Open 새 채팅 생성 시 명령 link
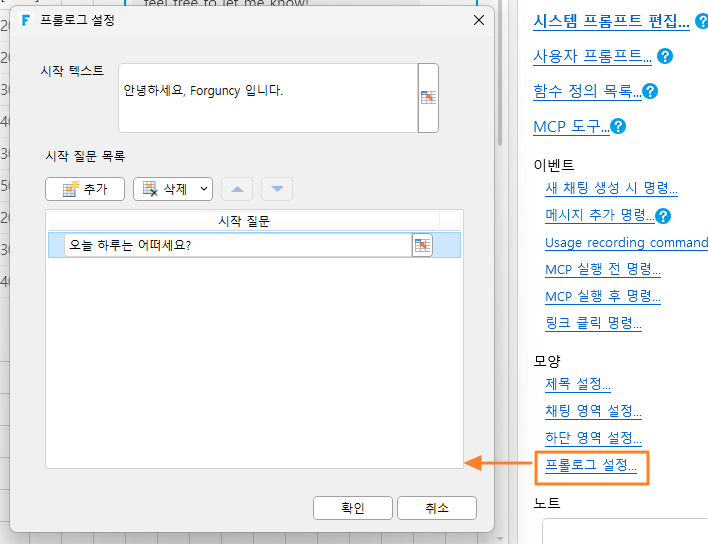 [611, 188]
